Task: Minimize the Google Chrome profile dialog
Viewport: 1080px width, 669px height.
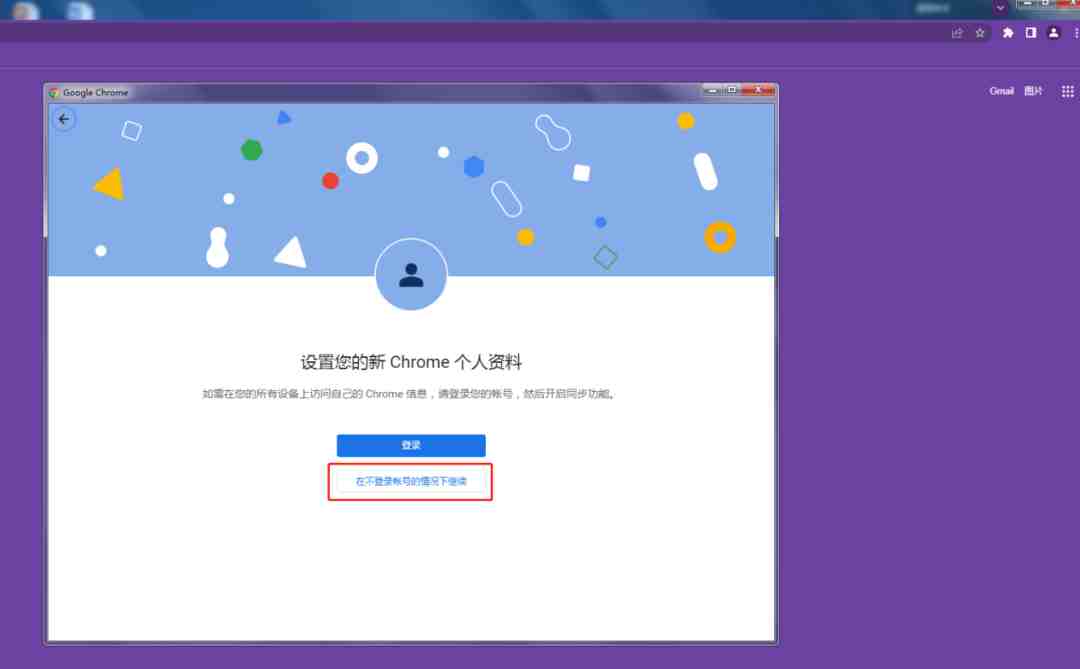Action: pyautogui.click(x=713, y=90)
